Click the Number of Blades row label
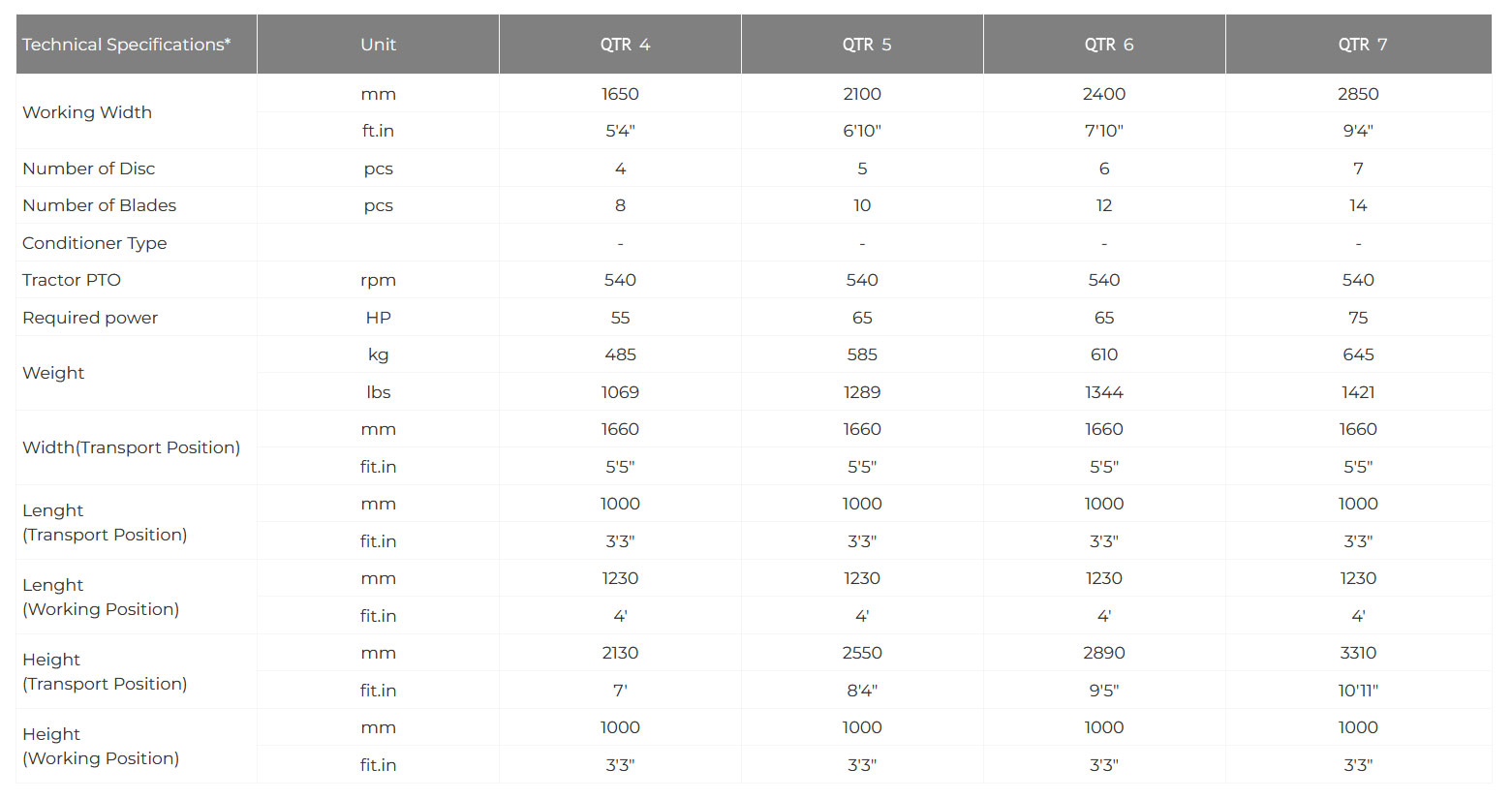1512x800 pixels. 99,205
